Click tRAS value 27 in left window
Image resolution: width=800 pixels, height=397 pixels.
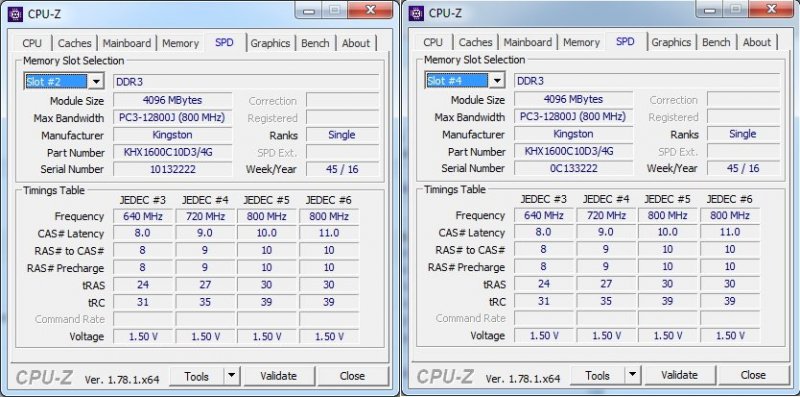click(205, 285)
